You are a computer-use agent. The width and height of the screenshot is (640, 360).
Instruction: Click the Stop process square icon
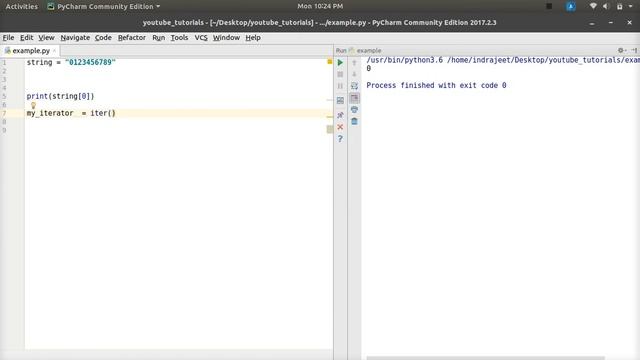(x=340, y=75)
